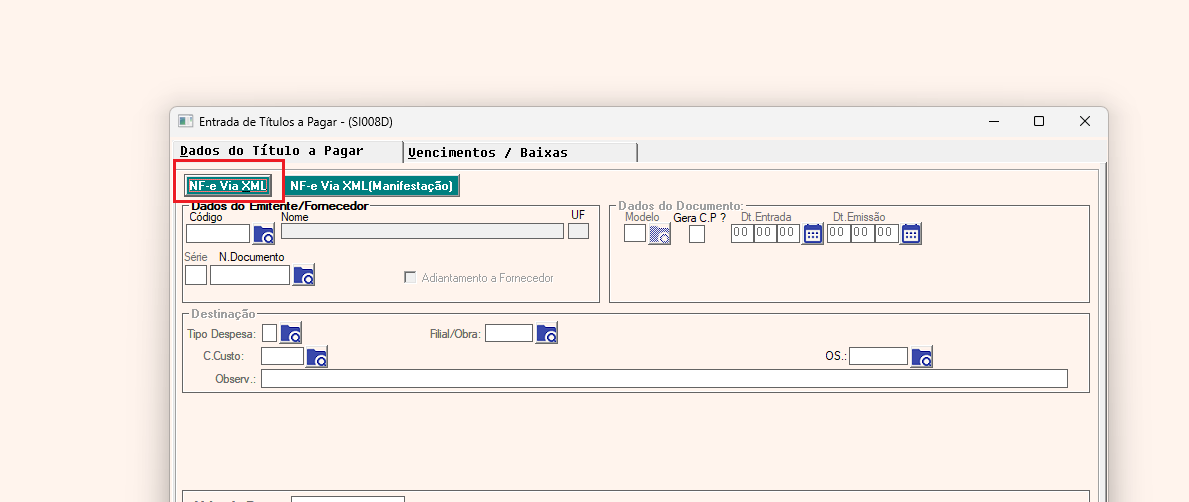The width and height of the screenshot is (1189, 502).
Task: Focus the OS. input field
Action: click(x=878, y=356)
